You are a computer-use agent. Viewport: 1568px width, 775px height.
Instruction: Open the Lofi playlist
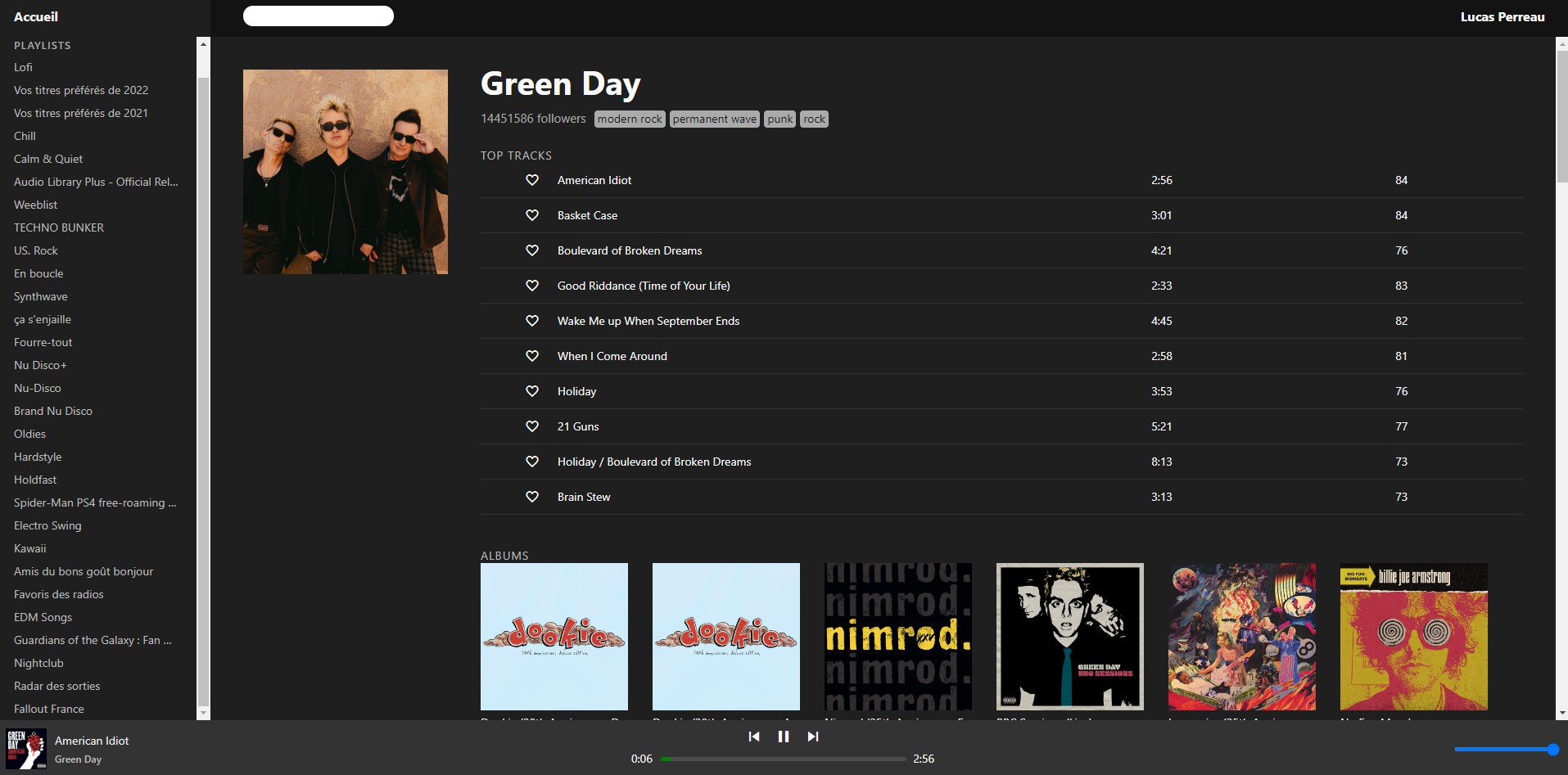(x=23, y=67)
